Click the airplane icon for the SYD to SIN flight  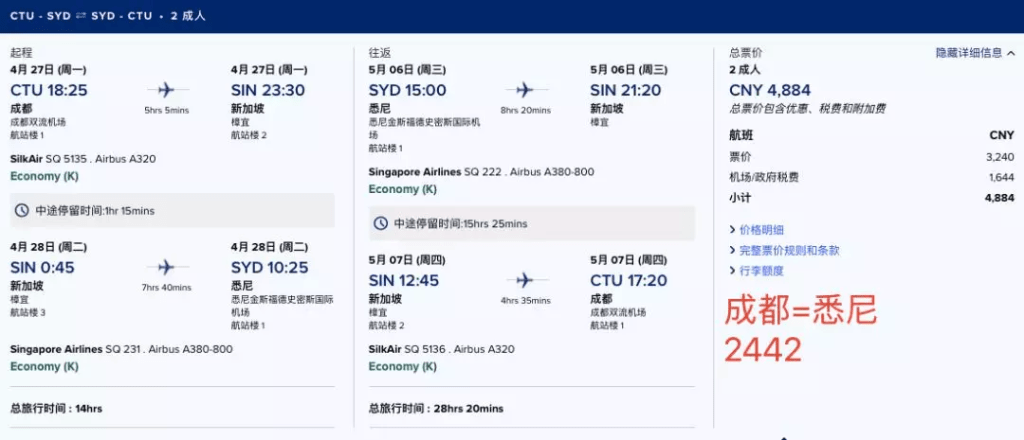[x=525, y=90]
